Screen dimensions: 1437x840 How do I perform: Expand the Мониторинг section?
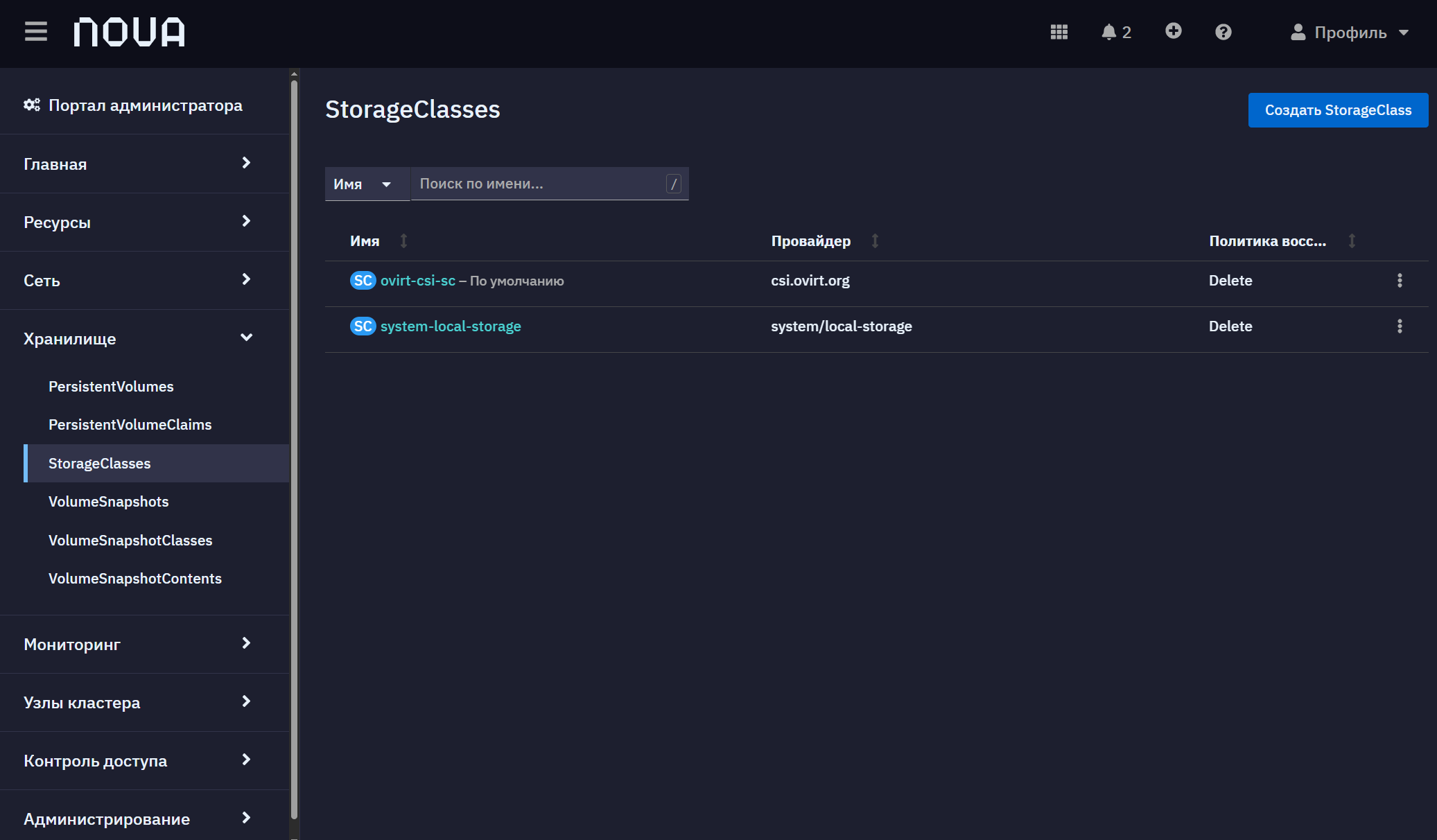tap(137, 644)
